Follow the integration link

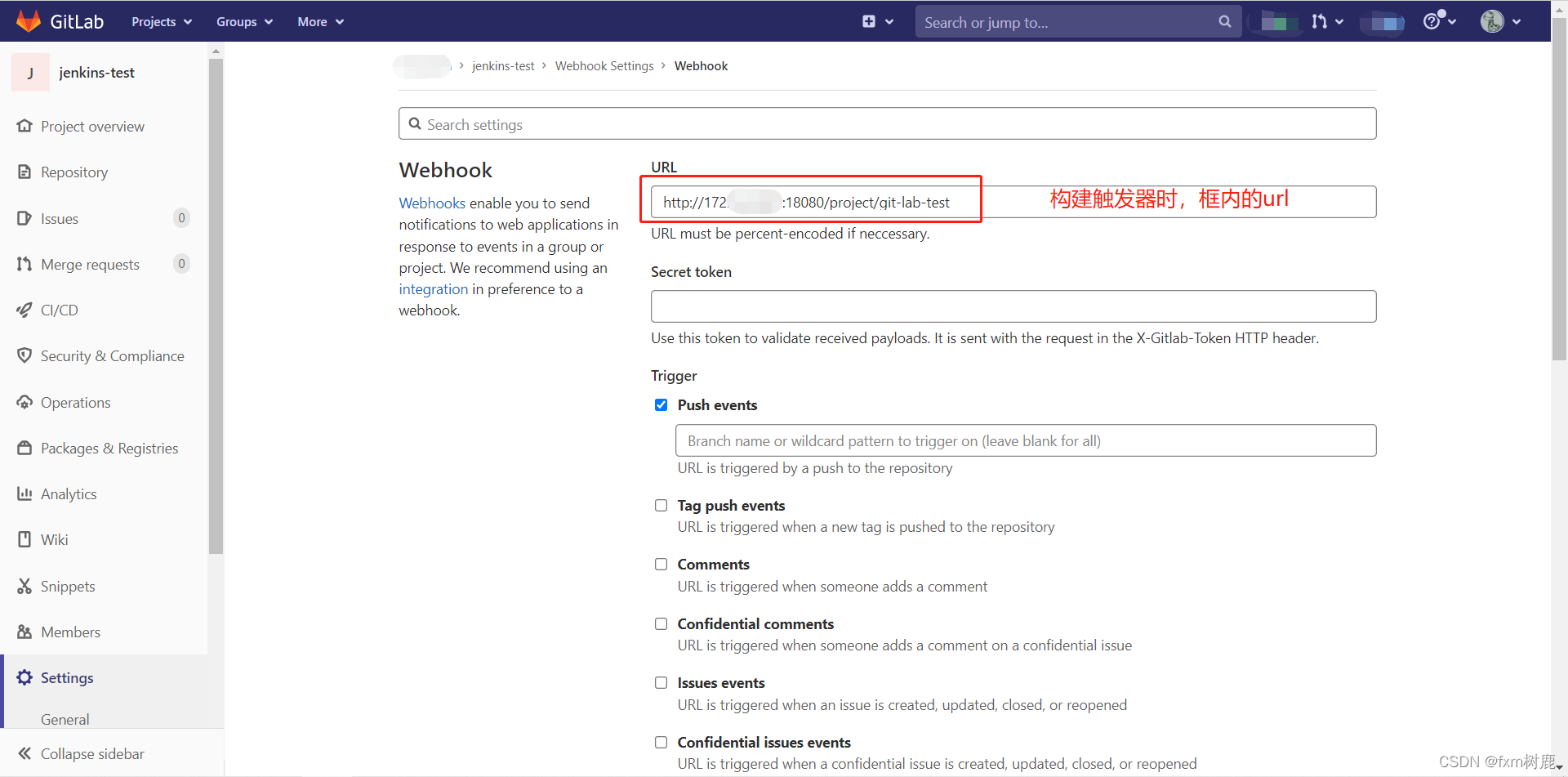(x=434, y=288)
